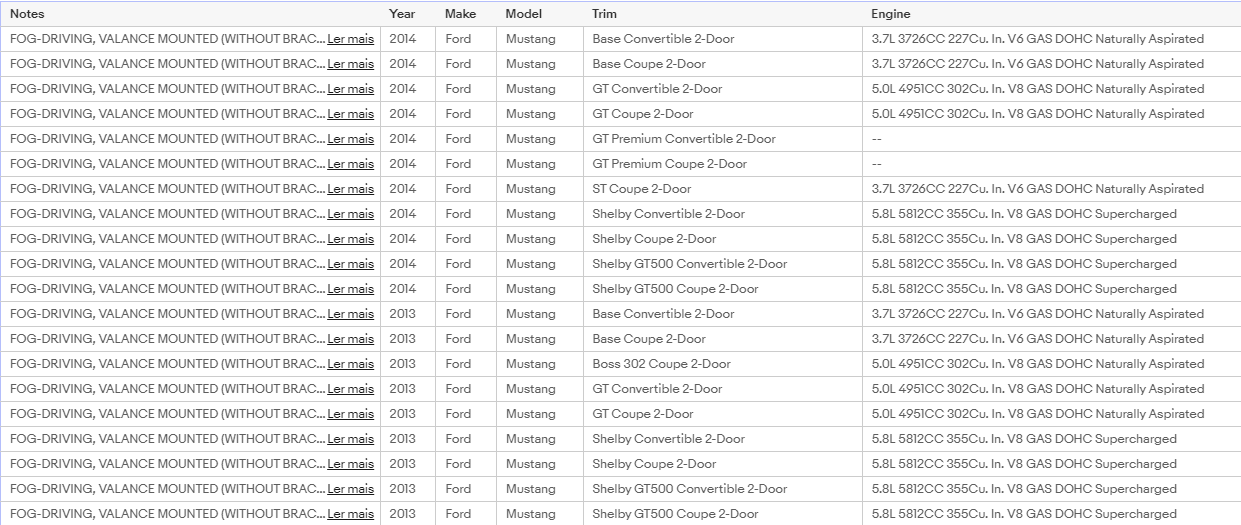
Task: Open Ler mais for 2014 Shelby GT500 Coupe
Action: (x=351, y=289)
